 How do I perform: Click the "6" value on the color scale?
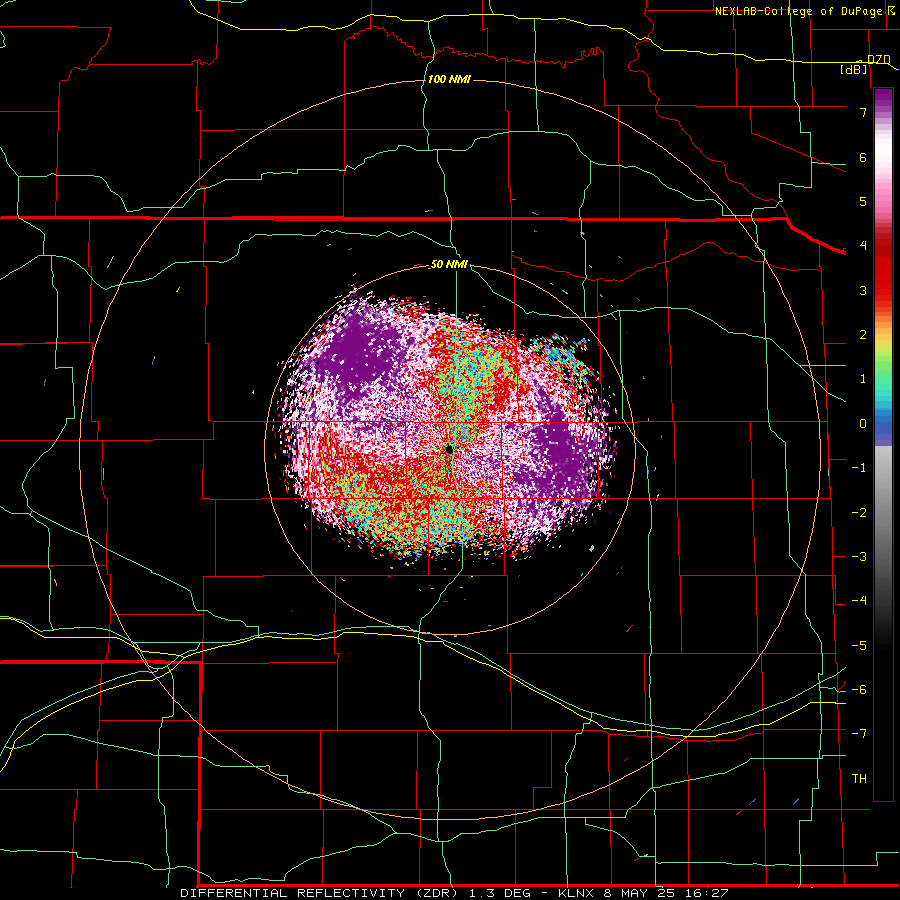coord(863,157)
